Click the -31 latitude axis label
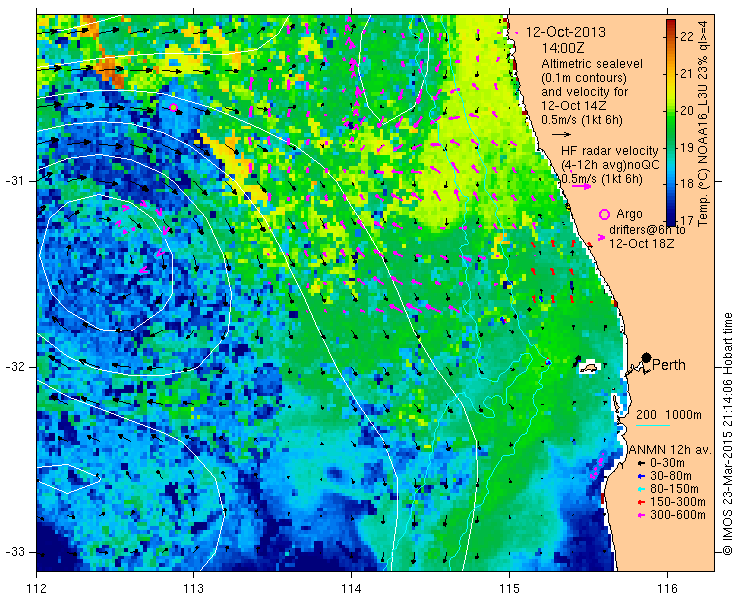This screenshot has height=600, width=740. (x=16, y=181)
